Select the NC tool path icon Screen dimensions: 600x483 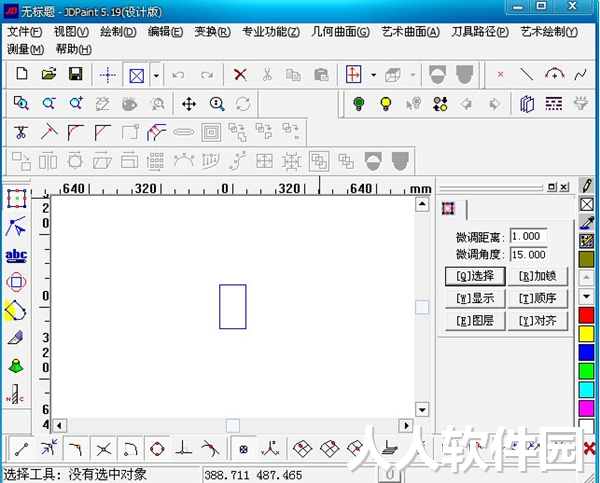[15, 395]
